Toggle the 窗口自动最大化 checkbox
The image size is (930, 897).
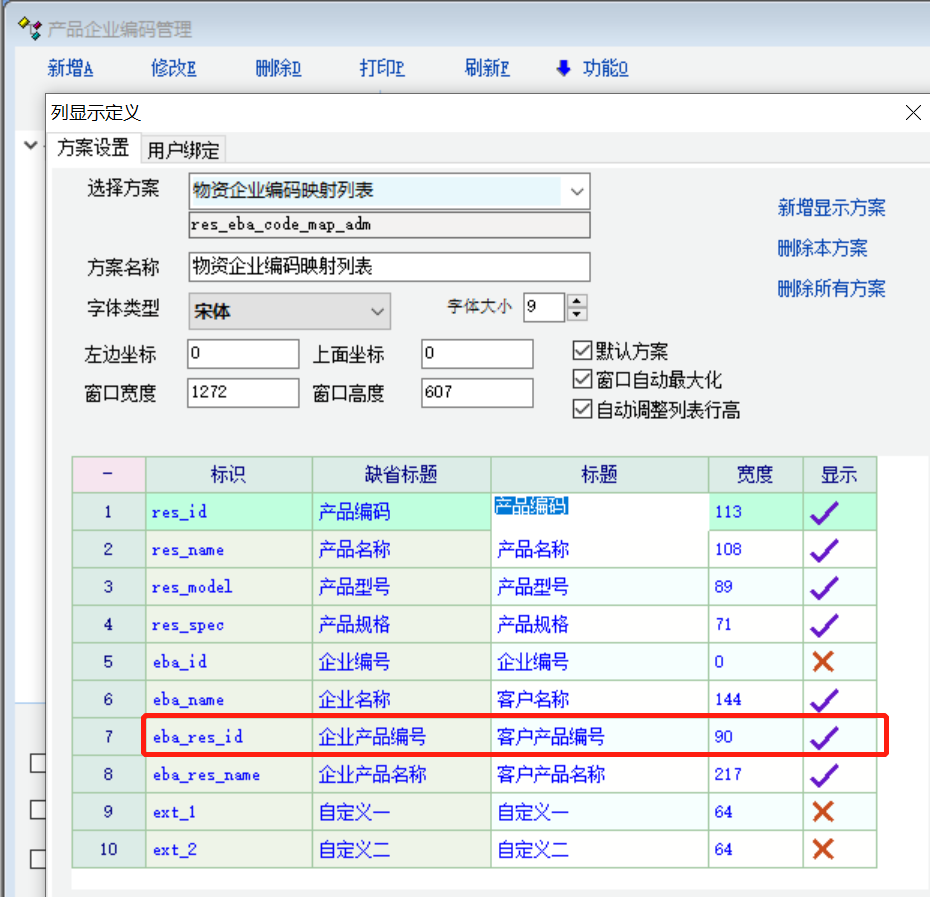click(581, 380)
